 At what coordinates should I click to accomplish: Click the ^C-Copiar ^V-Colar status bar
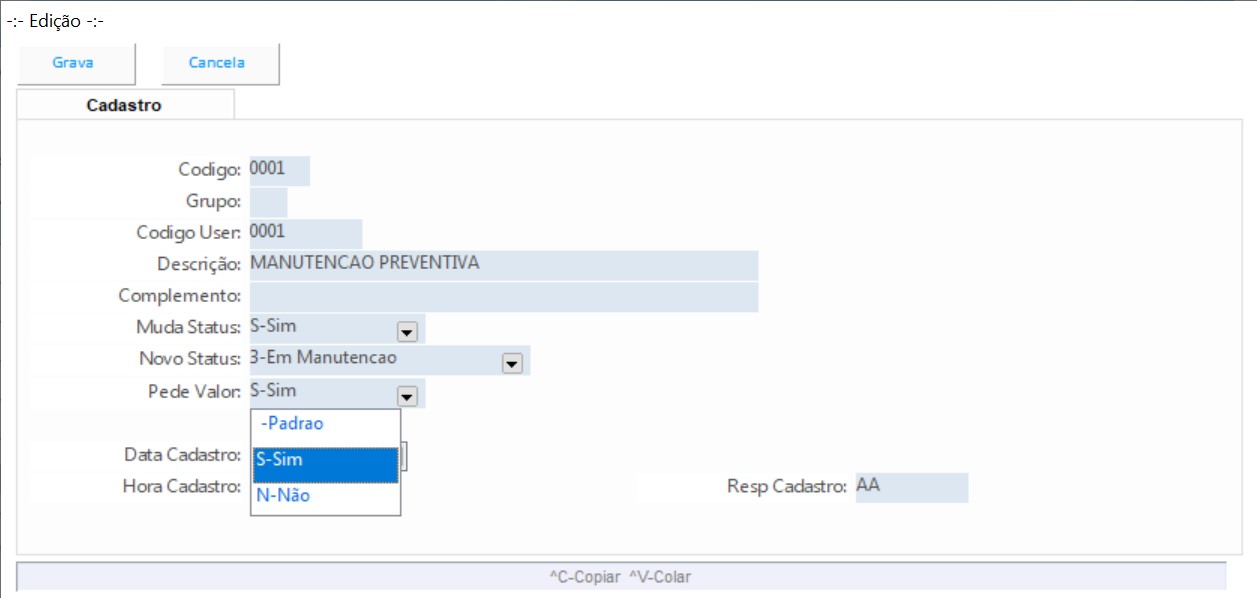point(620,577)
